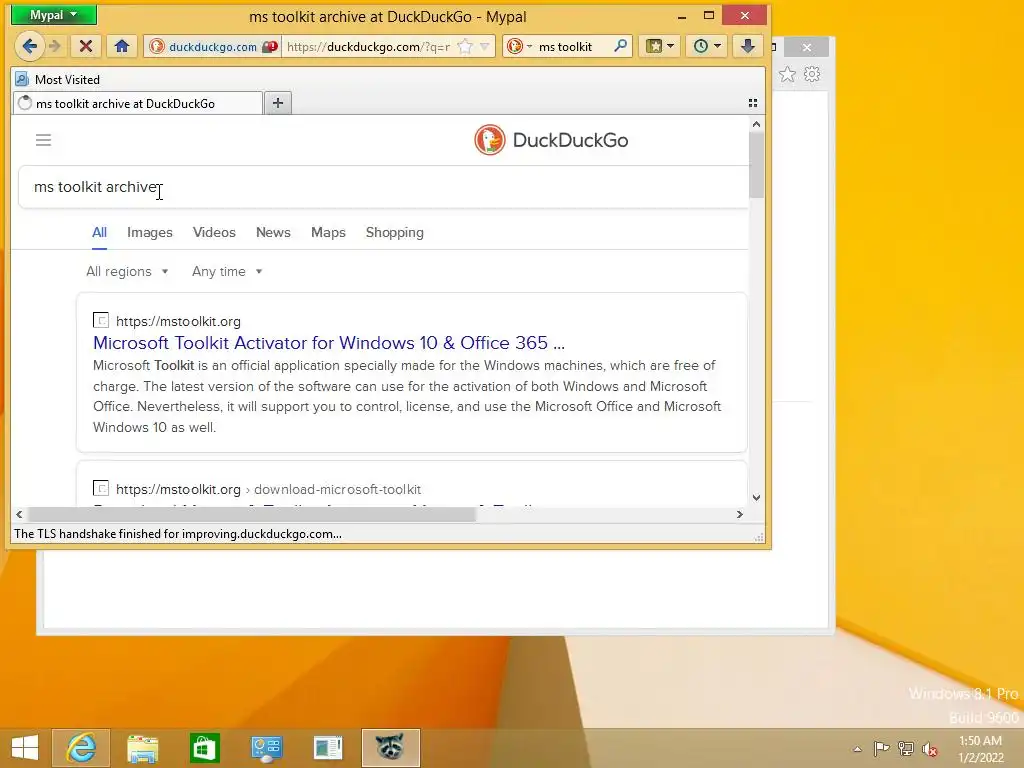Expand the Any time filter
1024x768 pixels.
tap(227, 272)
